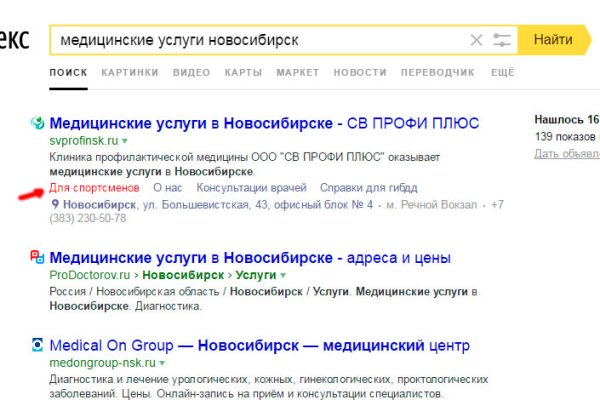
Task: Click the Yandex logo
Action: (x=14, y=40)
